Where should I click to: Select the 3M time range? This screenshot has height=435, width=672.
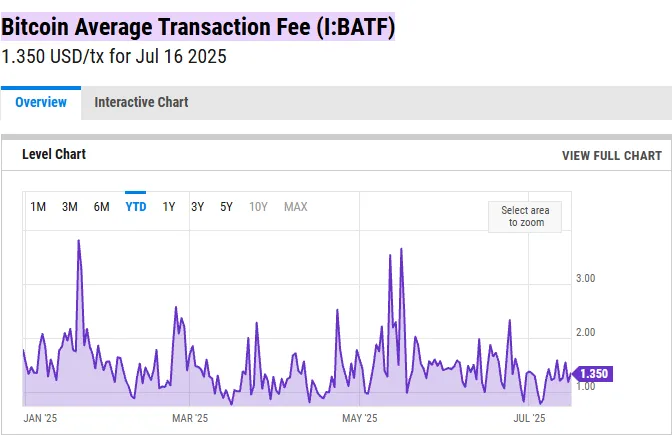coord(70,207)
